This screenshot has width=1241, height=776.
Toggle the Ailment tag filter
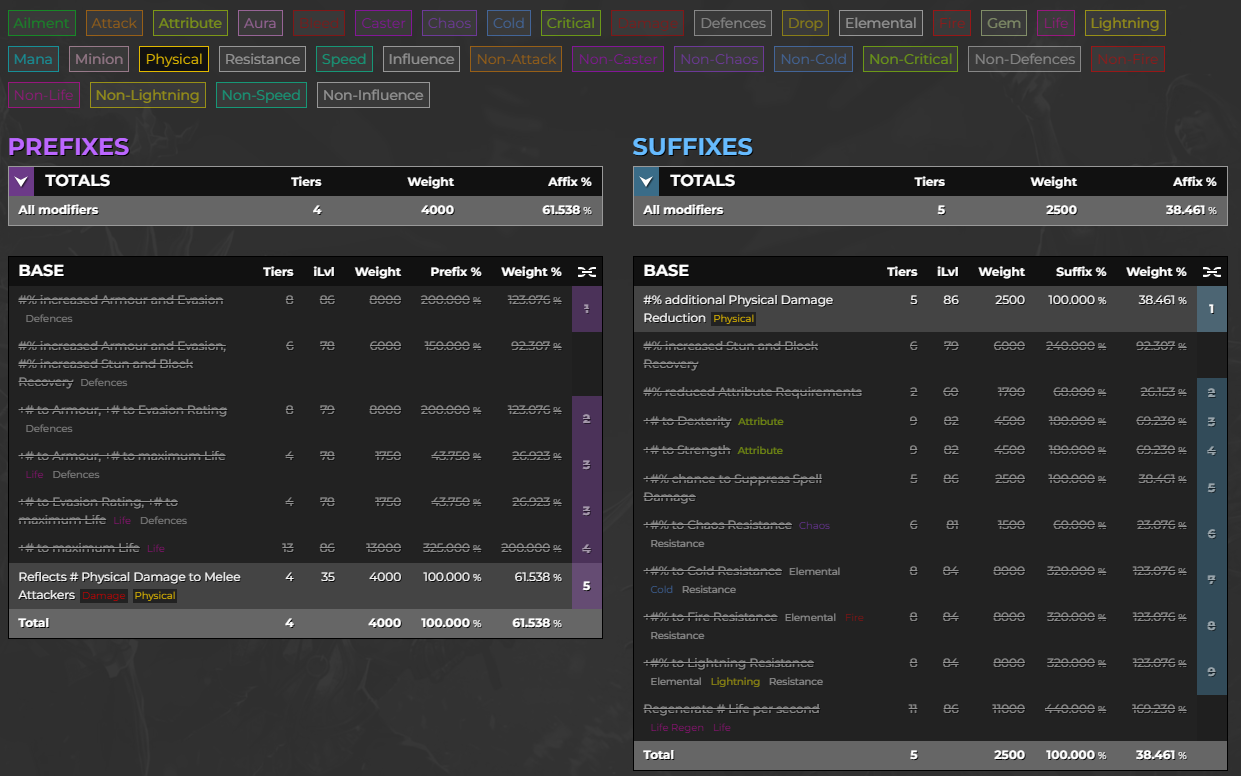click(x=42, y=23)
